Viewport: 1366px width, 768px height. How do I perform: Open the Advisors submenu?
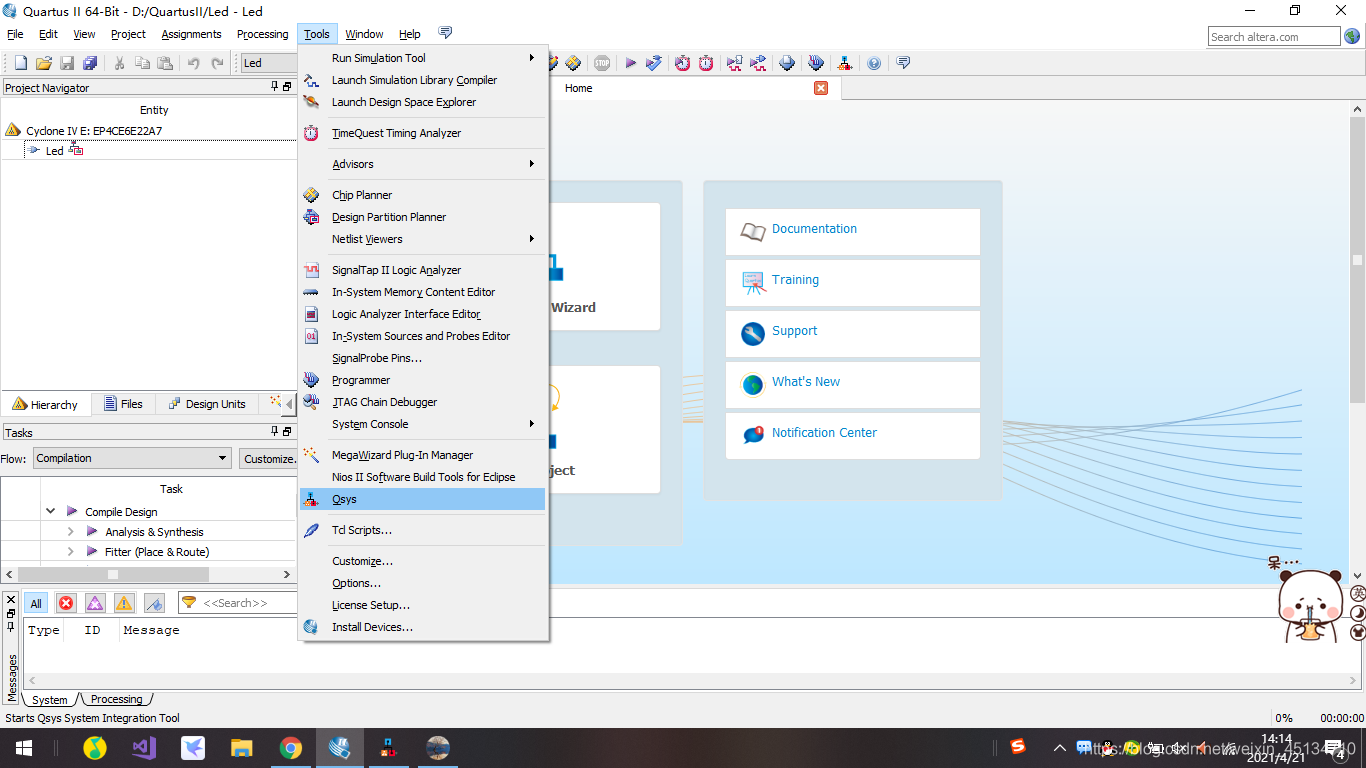coord(423,164)
